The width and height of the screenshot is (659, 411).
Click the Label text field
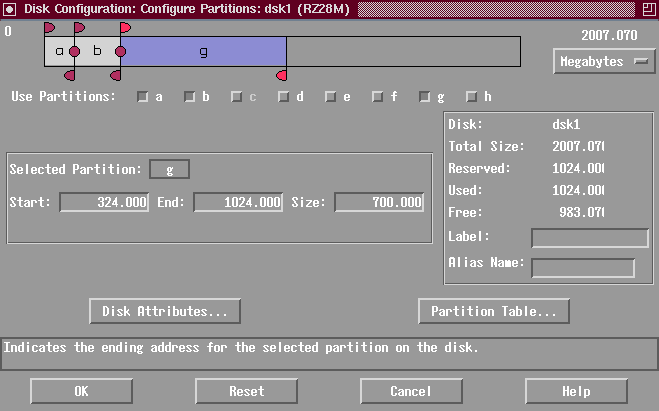[x=589, y=237]
